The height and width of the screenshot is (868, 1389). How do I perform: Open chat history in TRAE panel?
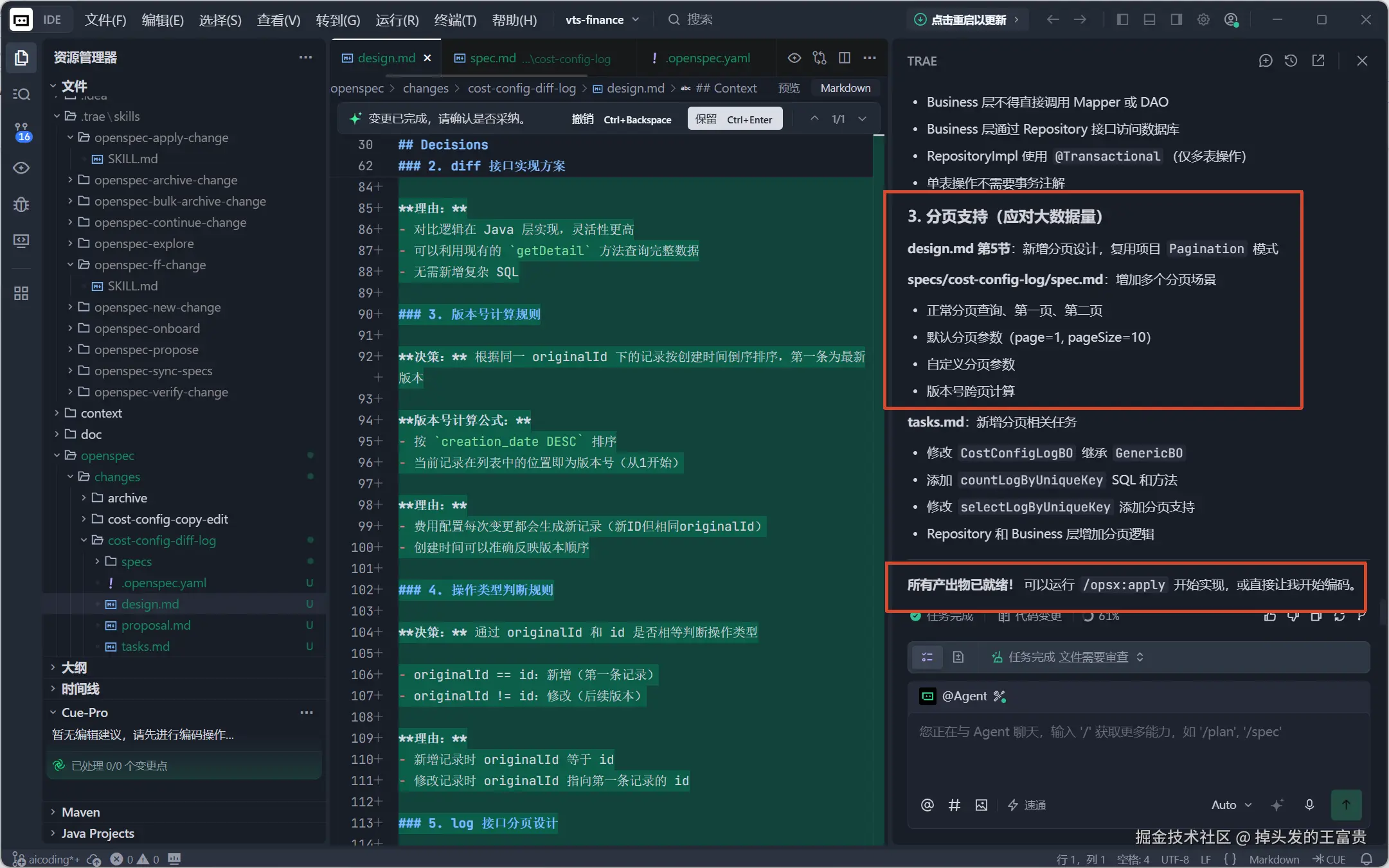coord(1291,60)
